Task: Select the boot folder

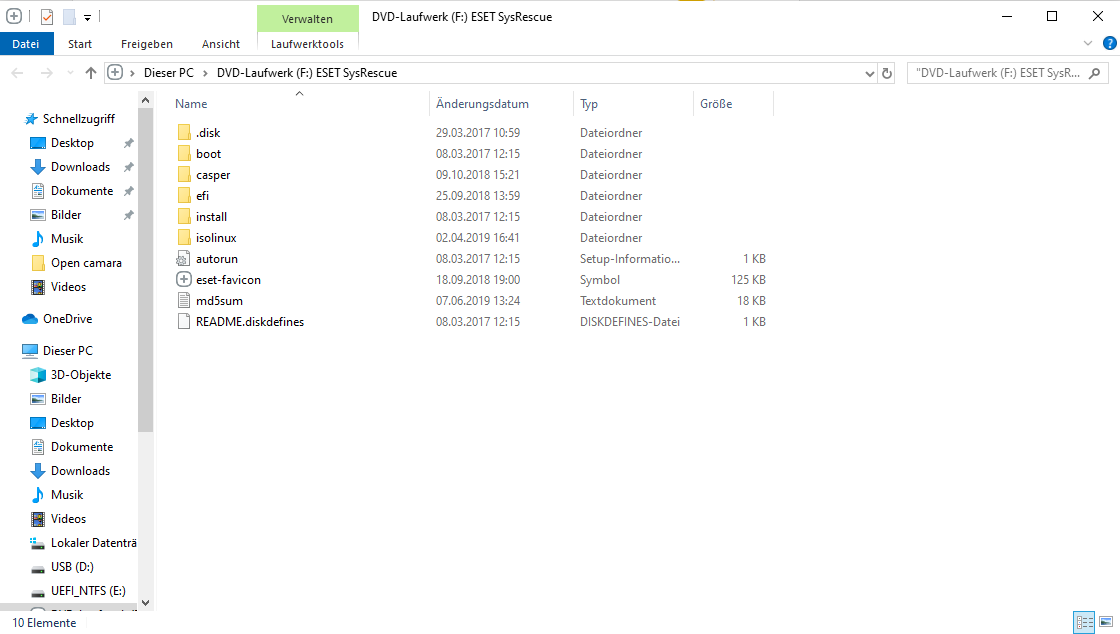Action: [209, 154]
